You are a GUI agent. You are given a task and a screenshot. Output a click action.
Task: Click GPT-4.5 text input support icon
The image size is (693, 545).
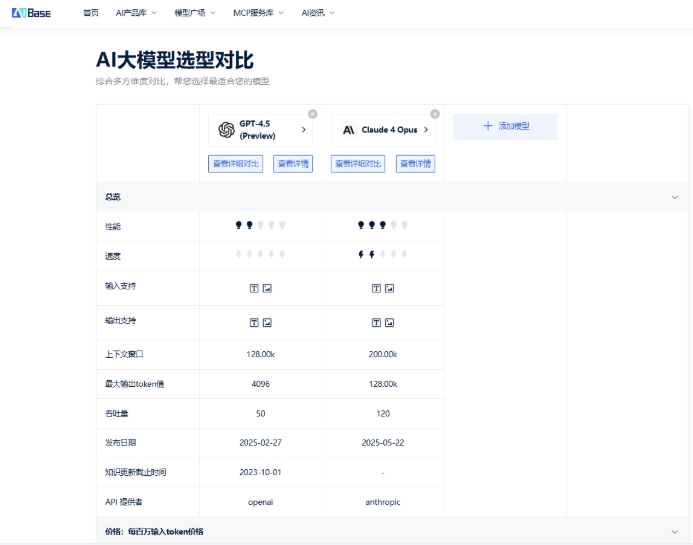(254, 289)
